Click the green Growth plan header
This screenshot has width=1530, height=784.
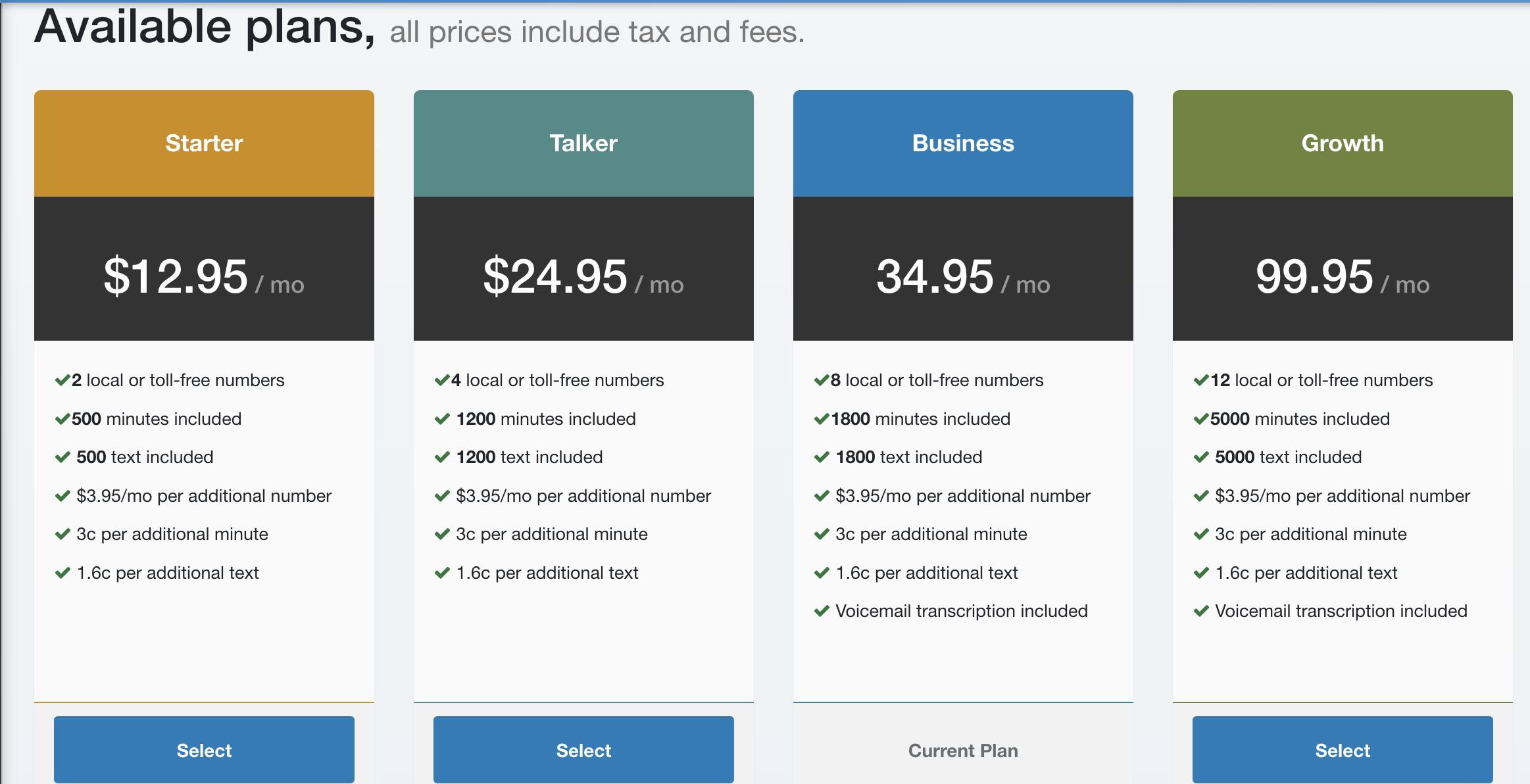(1343, 143)
